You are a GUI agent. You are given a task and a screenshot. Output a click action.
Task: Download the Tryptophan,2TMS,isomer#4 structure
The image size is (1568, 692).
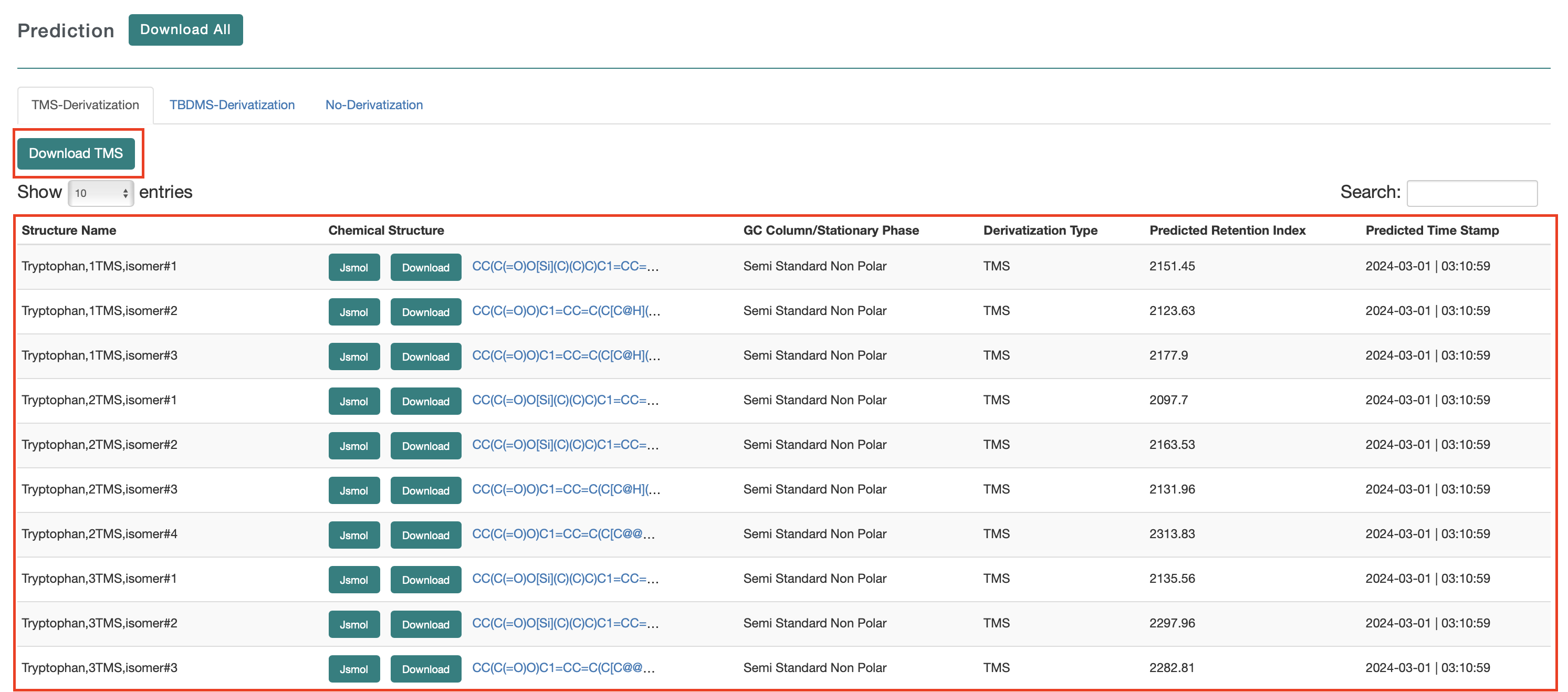425,535
